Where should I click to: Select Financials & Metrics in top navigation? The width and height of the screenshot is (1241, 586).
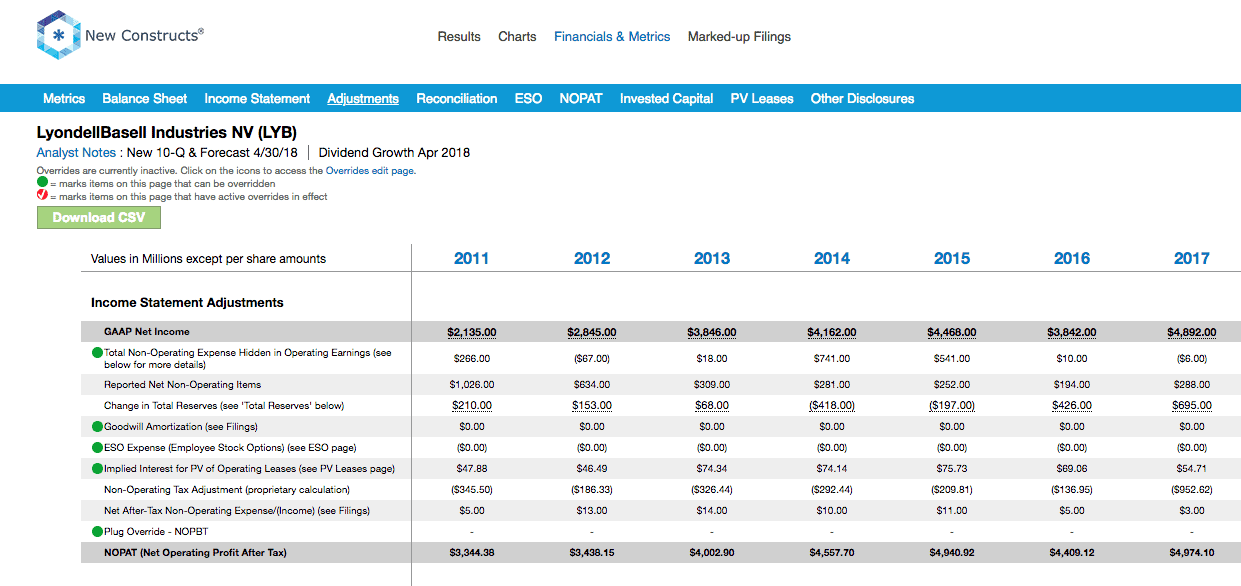point(612,37)
